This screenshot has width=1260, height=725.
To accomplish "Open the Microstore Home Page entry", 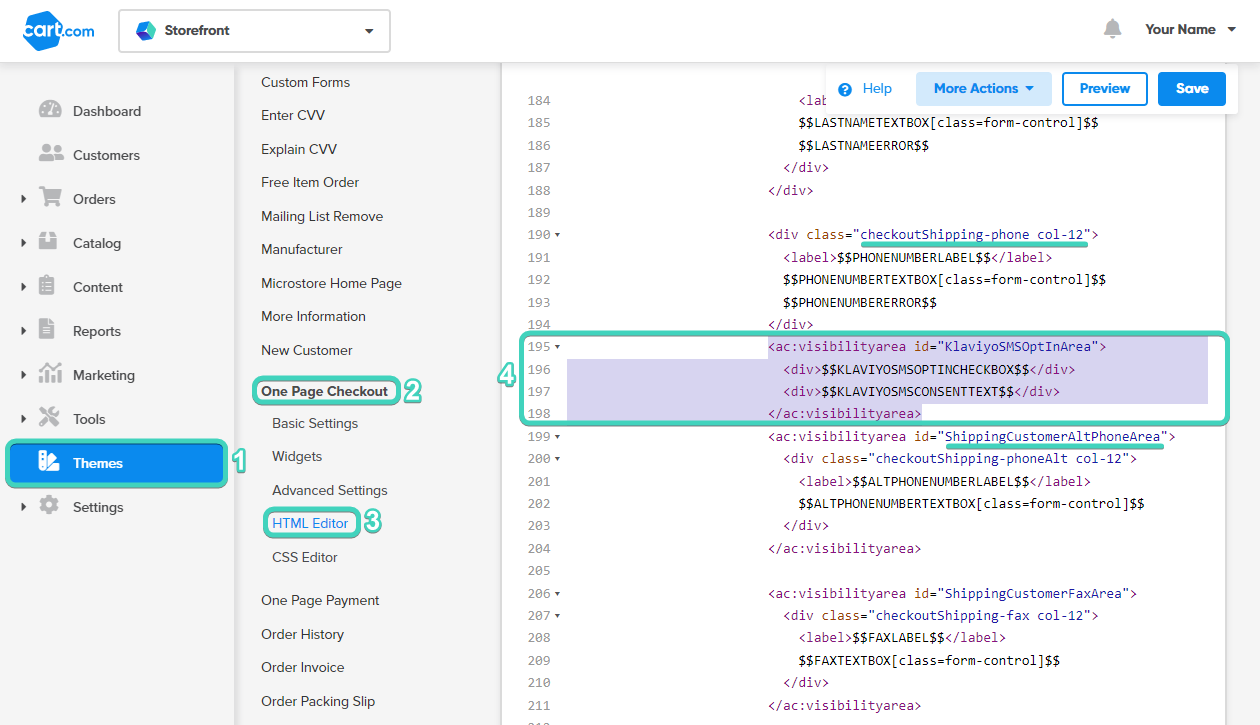I will click(331, 283).
